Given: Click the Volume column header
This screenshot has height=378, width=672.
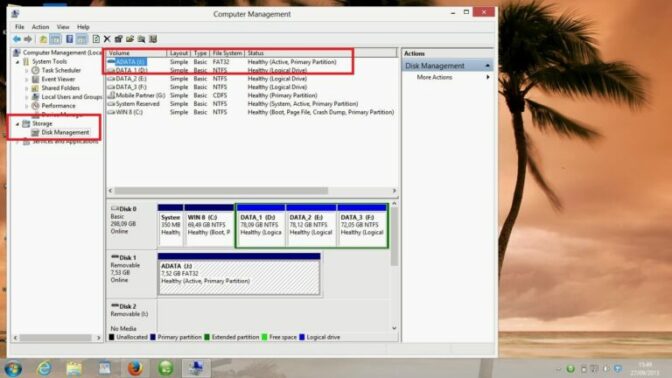Looking at the screenshot, I should pos(136,53).
